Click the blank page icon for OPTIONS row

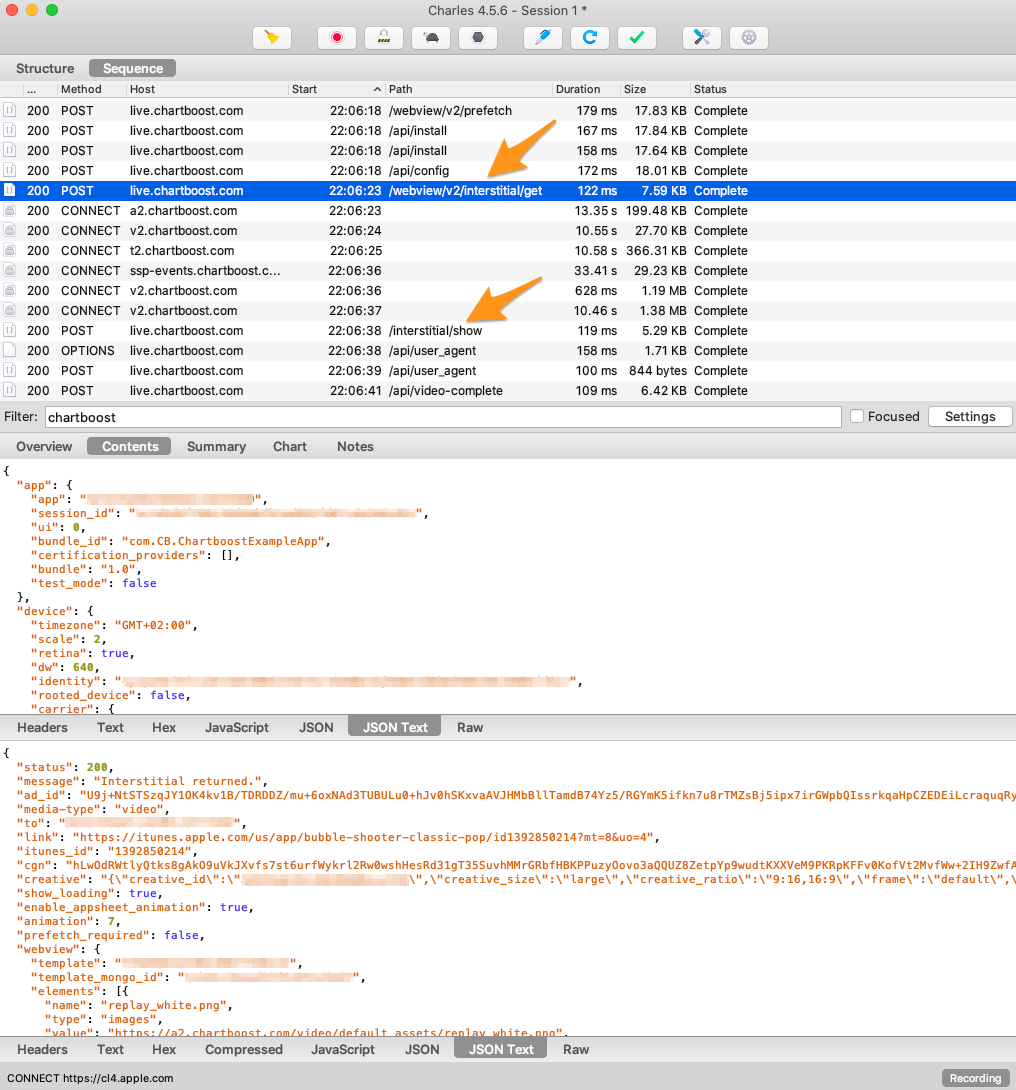[x=10, y=351]
